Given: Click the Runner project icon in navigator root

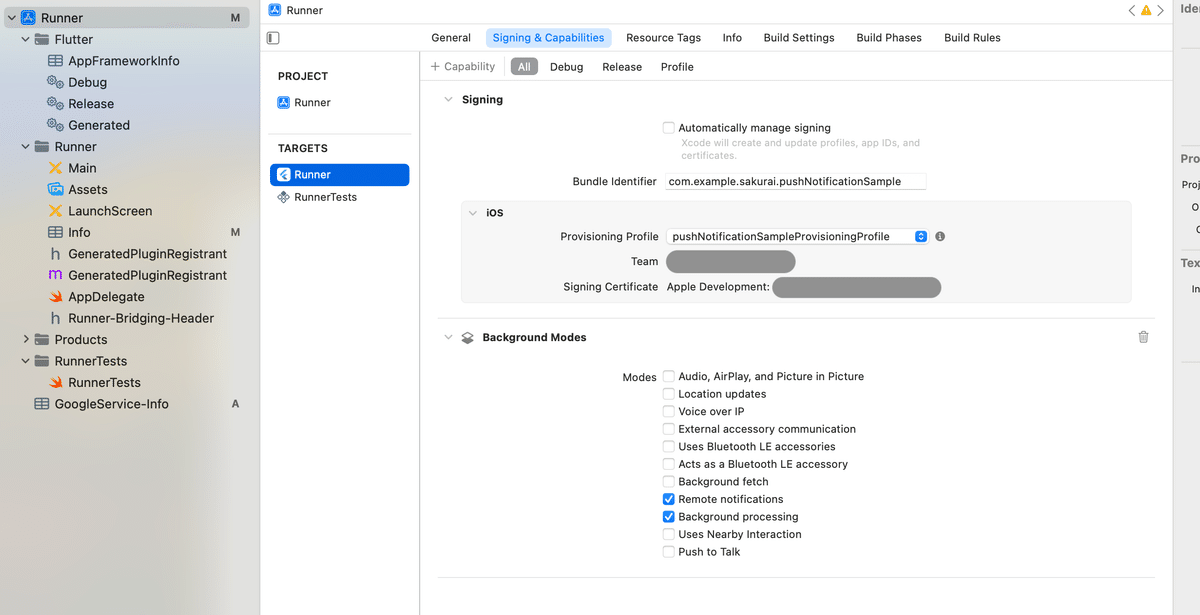Looking at the screenshot, I should click(x=28, y=18).
